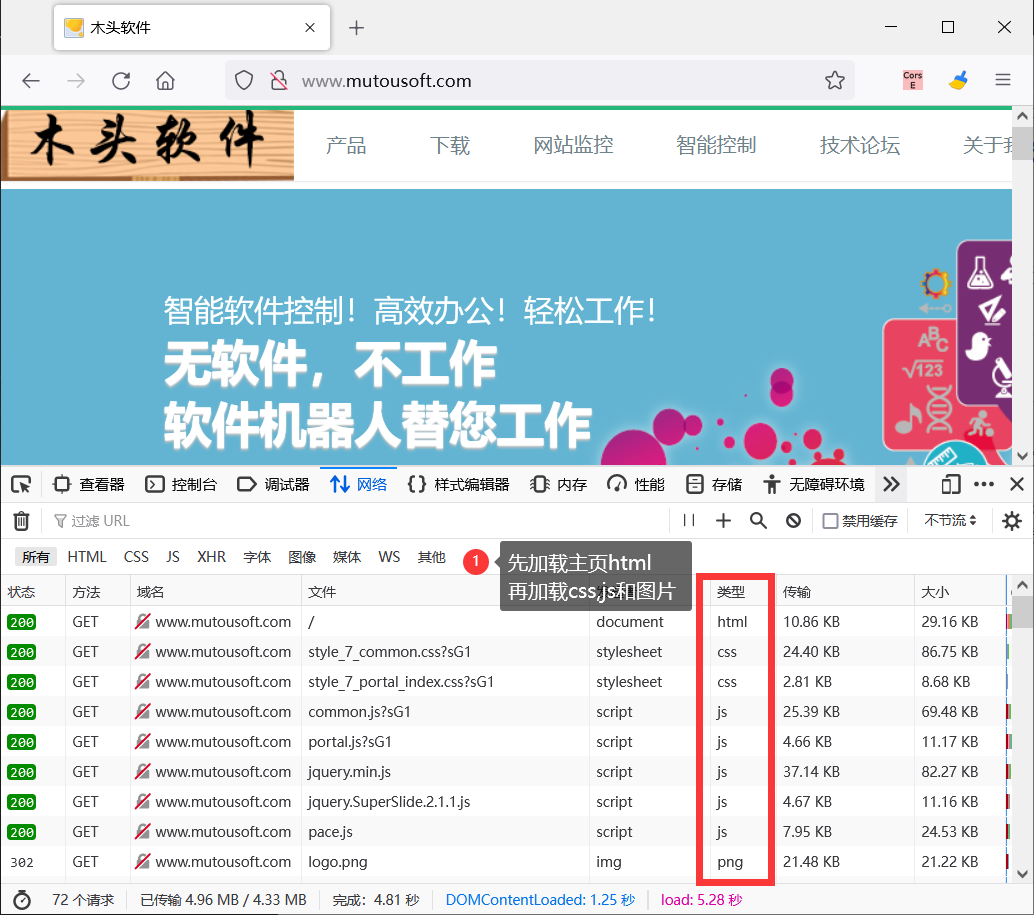Open 智能控制 navigation link
The width and height of the screenshot is (1034, 915).
[716, 145]
